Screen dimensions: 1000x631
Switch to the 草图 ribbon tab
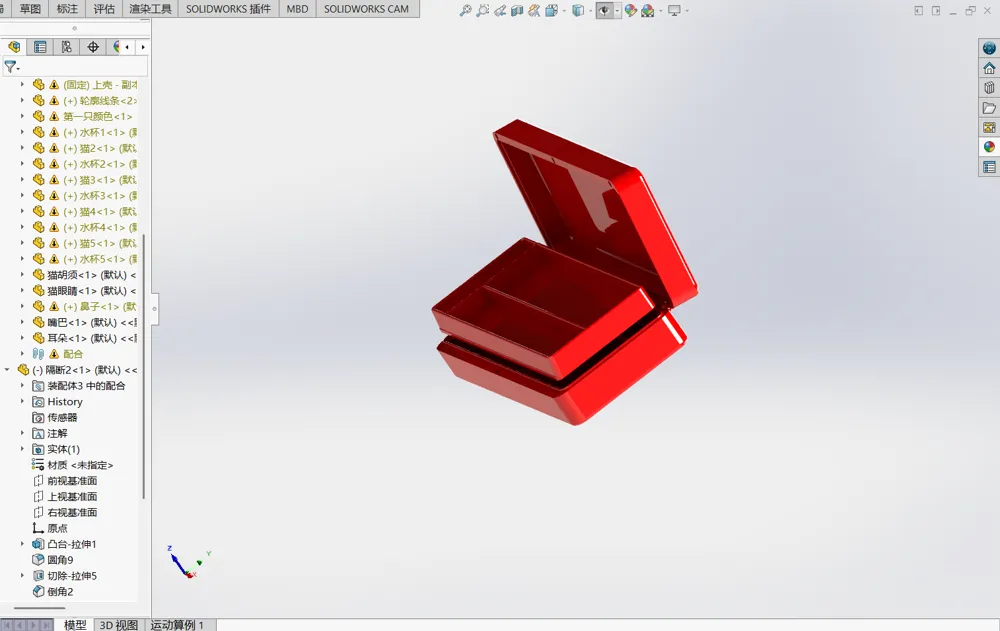pos(30,9)
